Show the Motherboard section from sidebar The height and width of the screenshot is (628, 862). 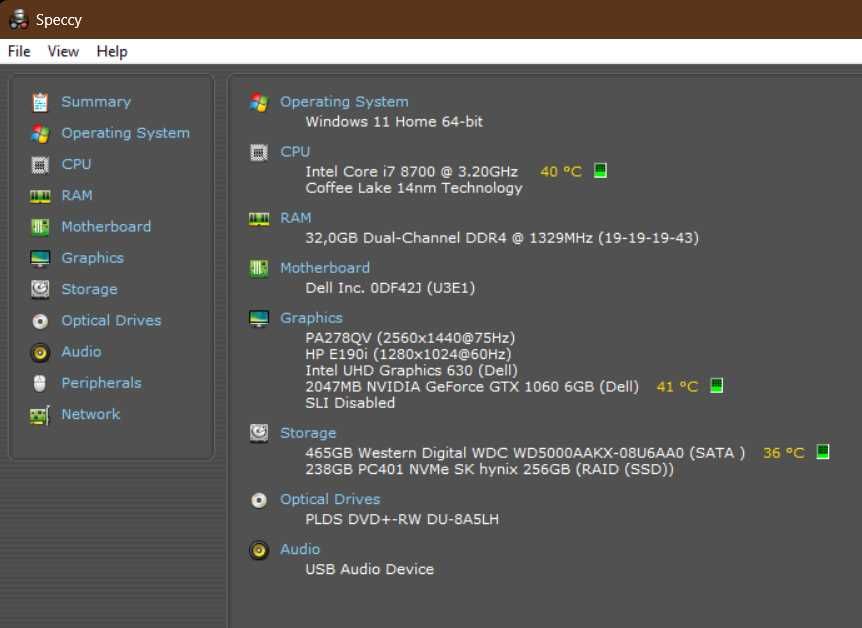coord(106,227)
